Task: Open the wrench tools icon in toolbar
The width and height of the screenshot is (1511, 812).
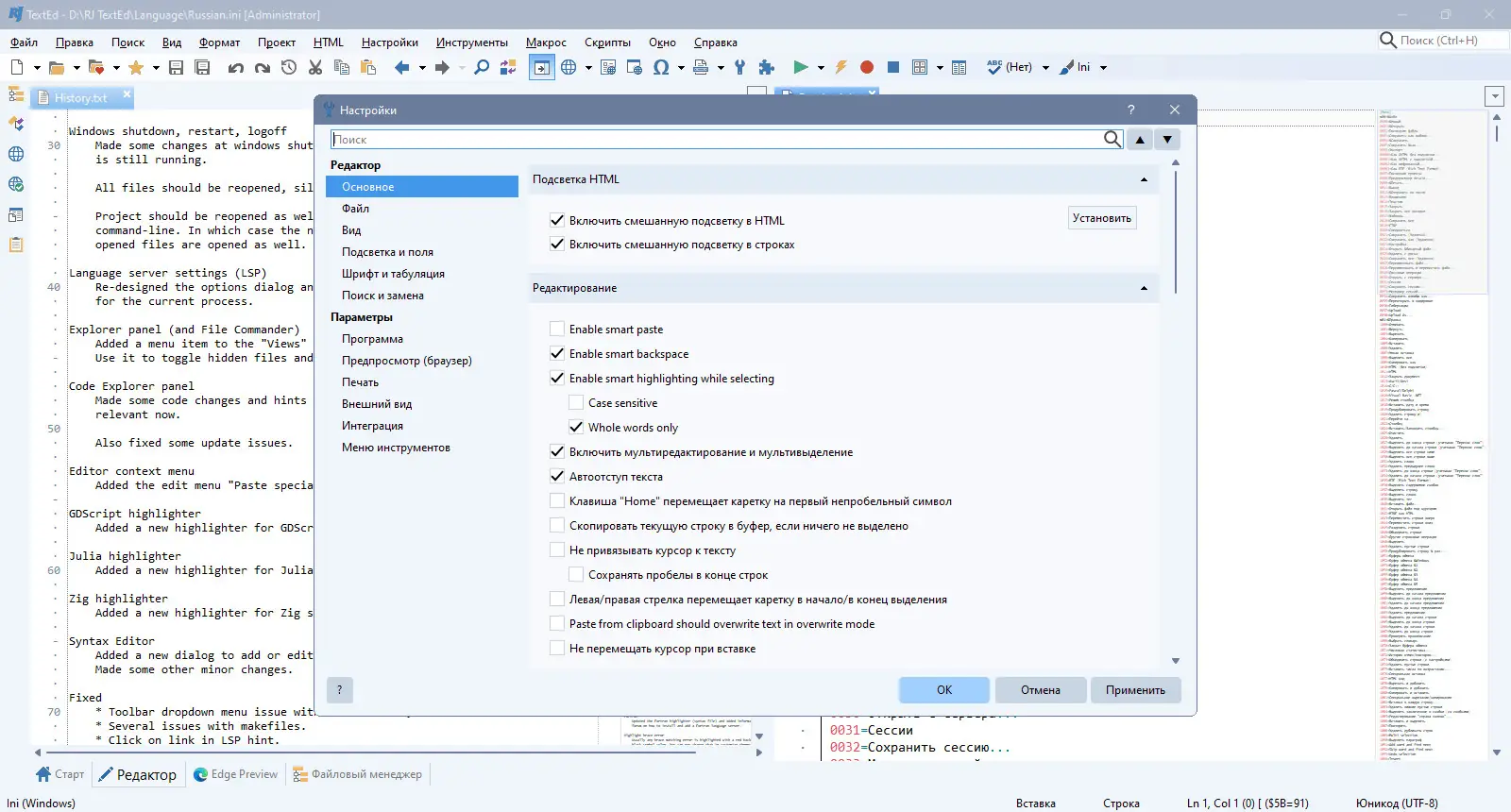Action: [740, 67]
